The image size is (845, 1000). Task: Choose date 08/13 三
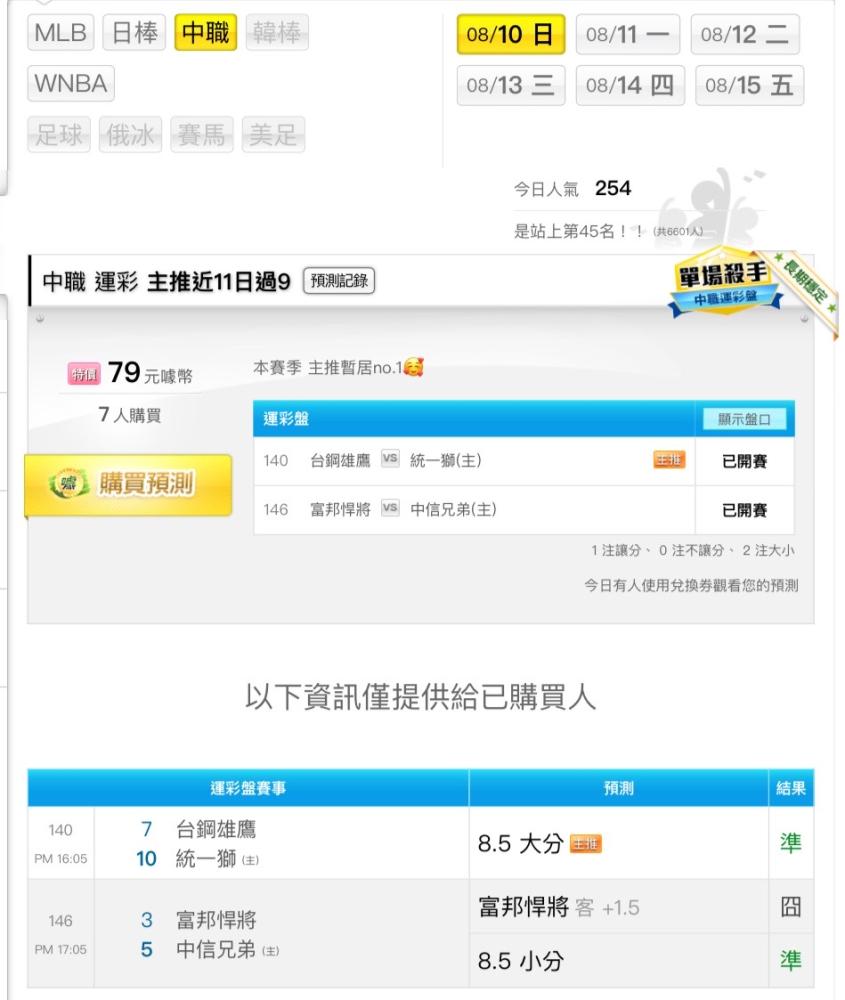pyautogui.click(x=511, y=85)
